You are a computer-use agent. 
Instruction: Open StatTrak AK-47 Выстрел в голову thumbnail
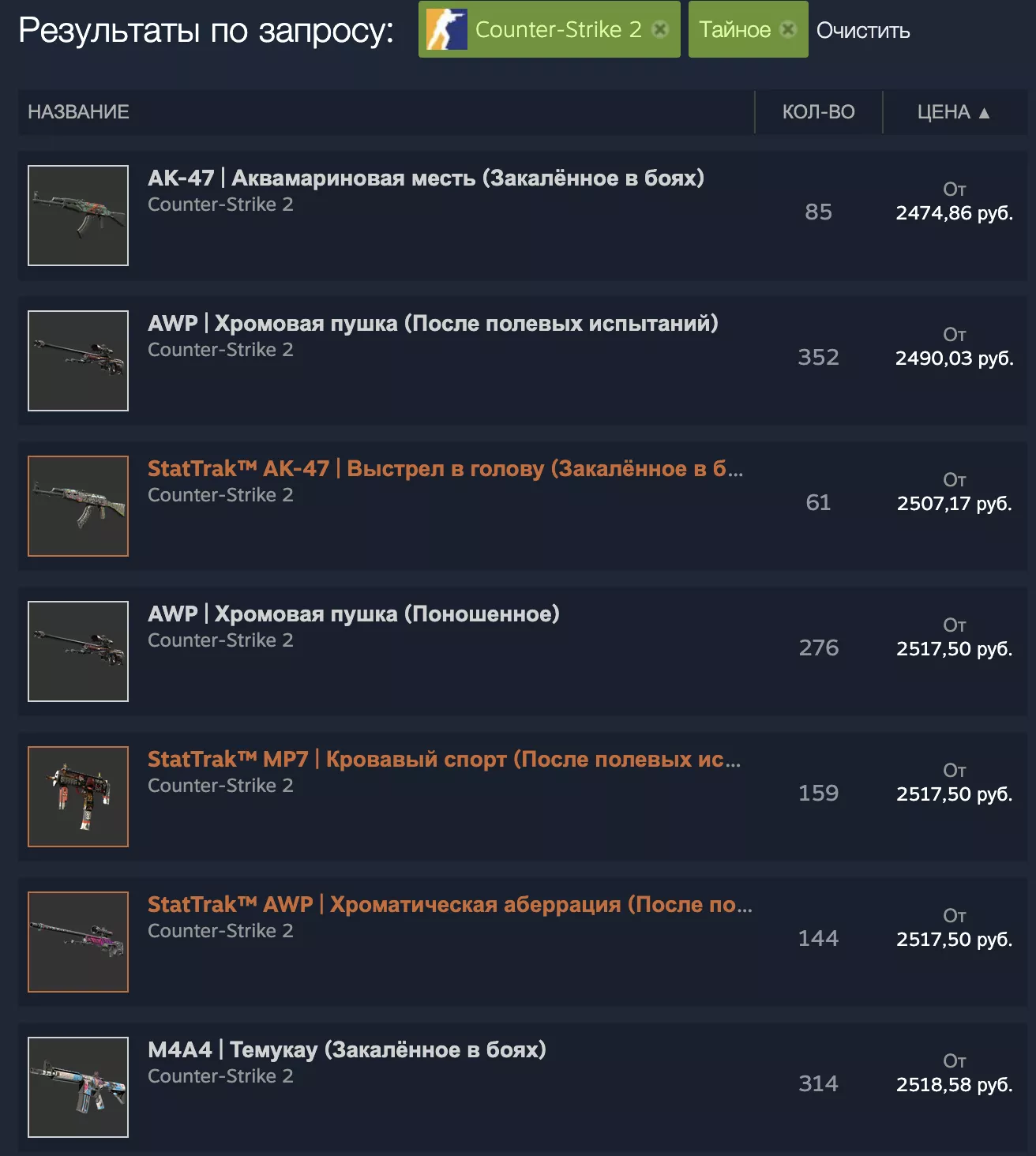pyautogui.click(x=78, y=506)
